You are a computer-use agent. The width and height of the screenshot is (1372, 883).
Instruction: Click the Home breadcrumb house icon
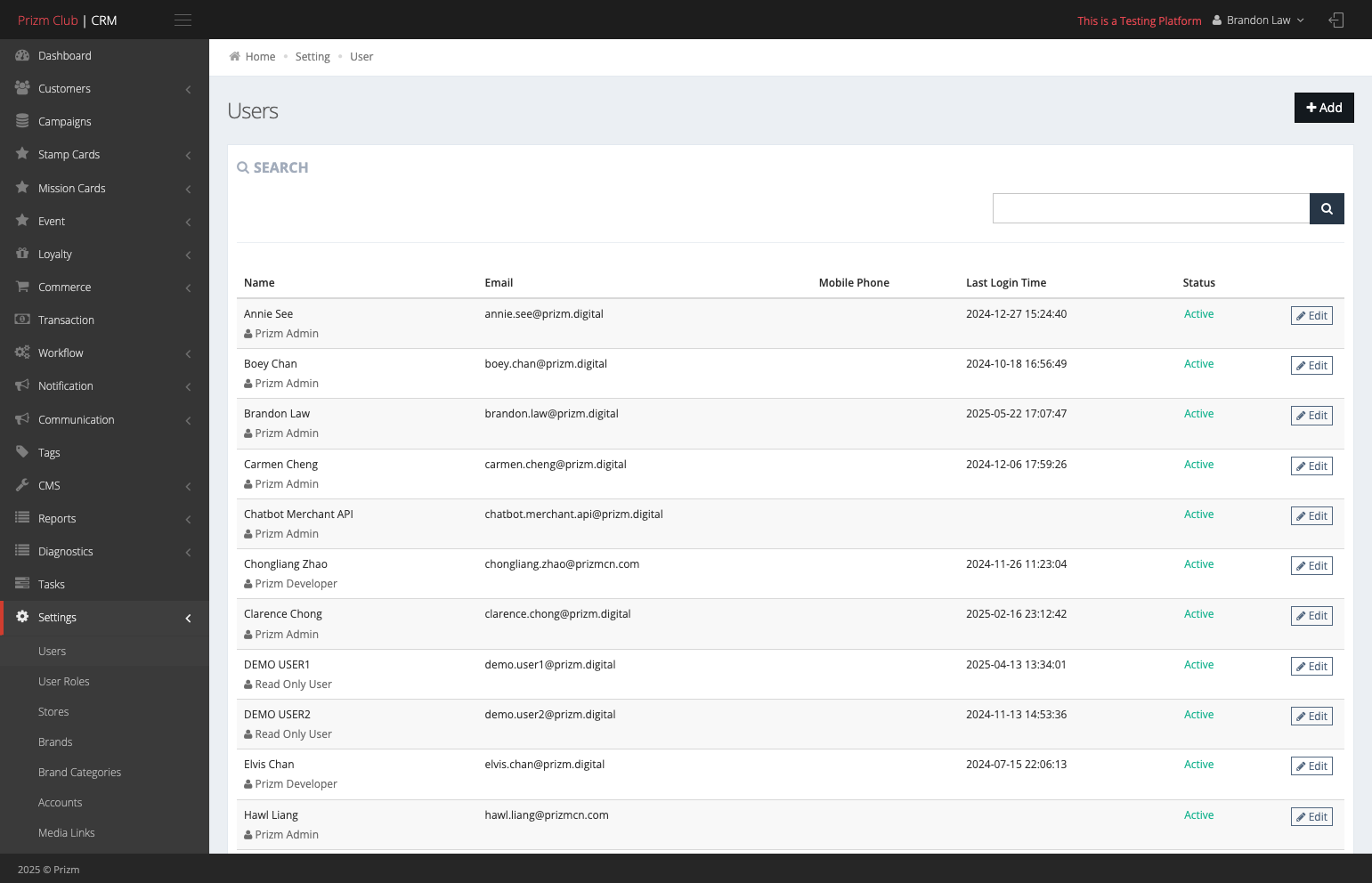(x=235, y=56)
